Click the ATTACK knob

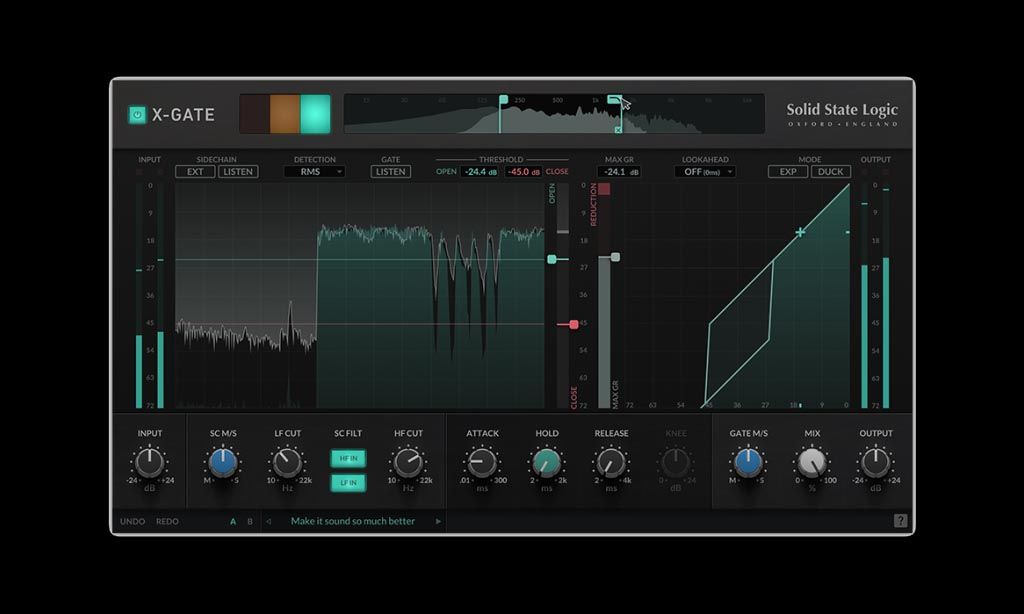point(482,462)
